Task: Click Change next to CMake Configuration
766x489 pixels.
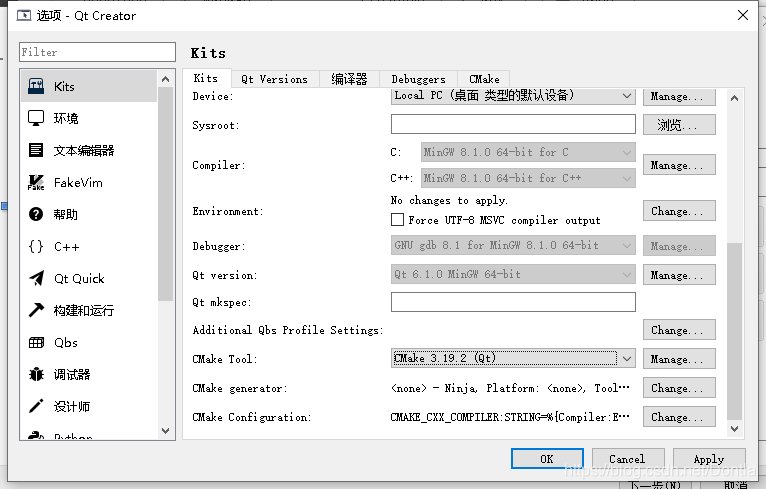Action: click(679, 417)
